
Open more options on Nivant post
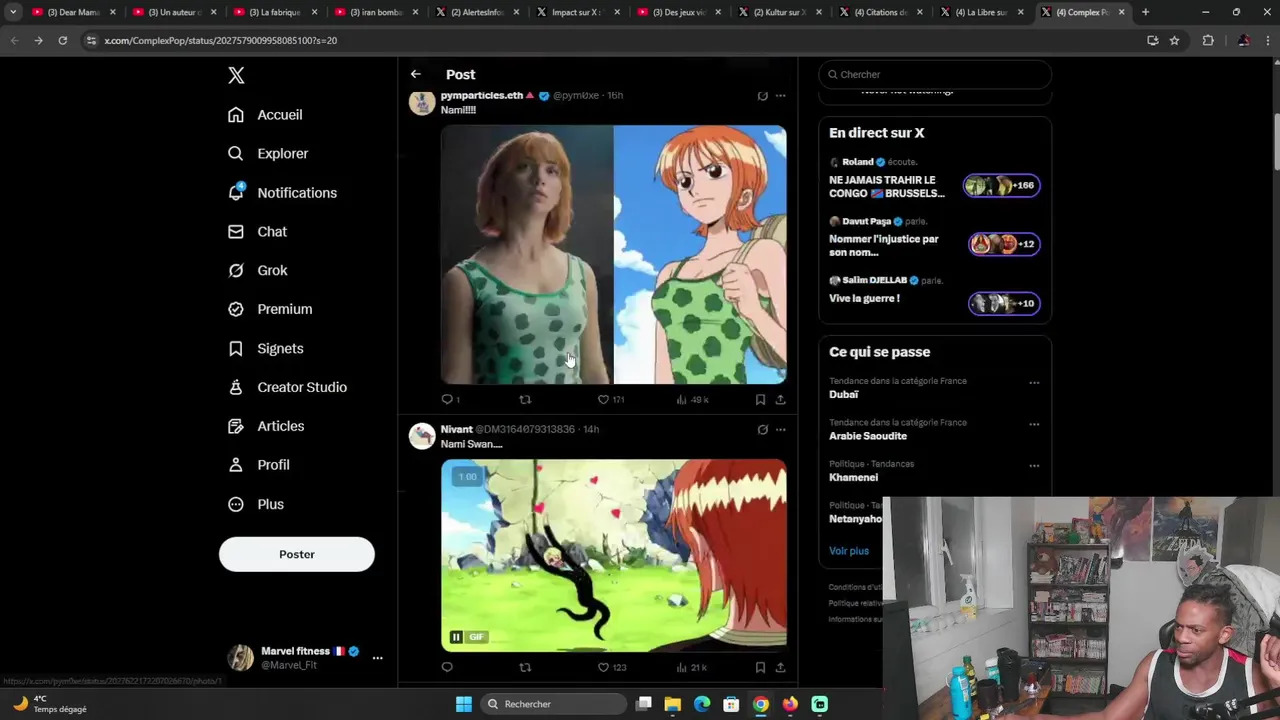click(781, 430)
